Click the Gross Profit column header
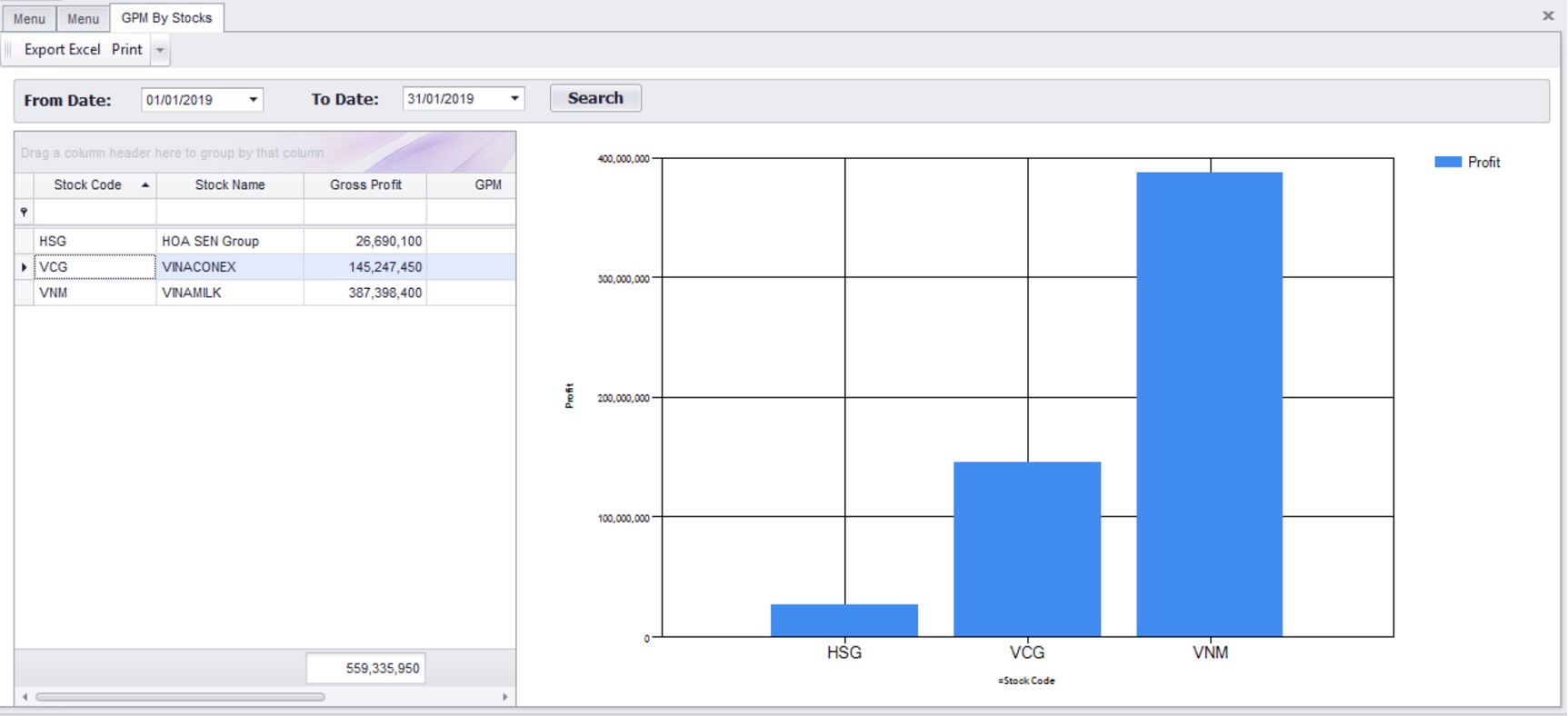This screenshot has width=1568, height=716. coord(365,184)
